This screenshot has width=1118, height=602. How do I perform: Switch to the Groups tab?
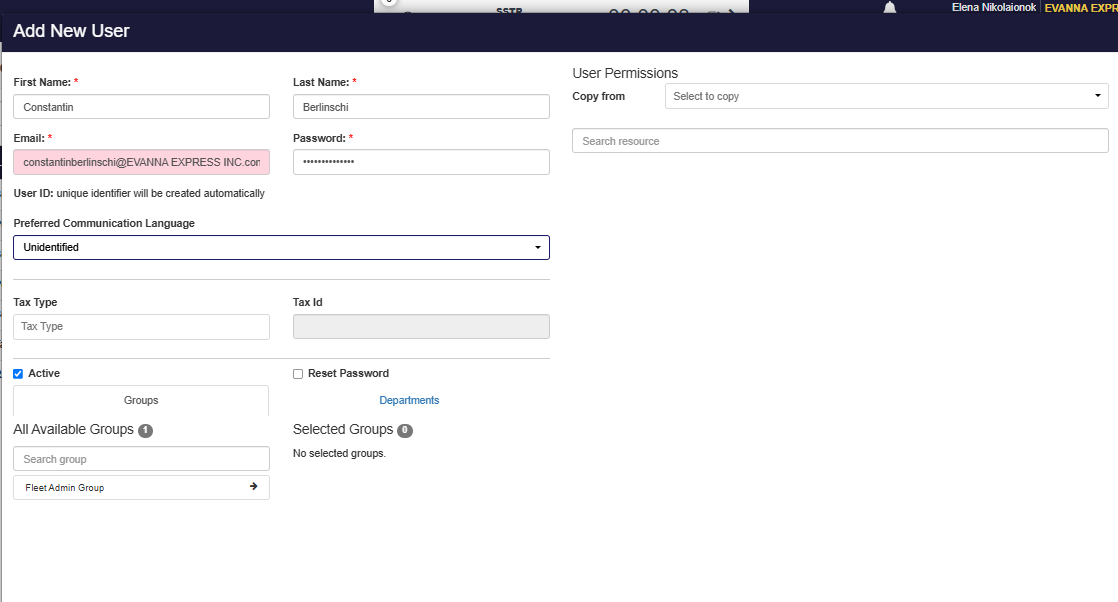(141, 400)
